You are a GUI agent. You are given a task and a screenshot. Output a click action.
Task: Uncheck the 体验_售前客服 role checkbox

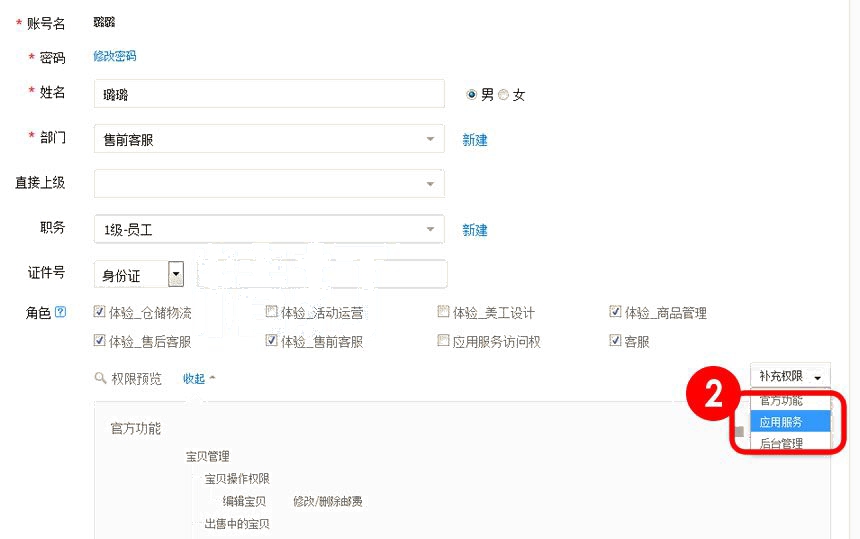click(271, 340)
